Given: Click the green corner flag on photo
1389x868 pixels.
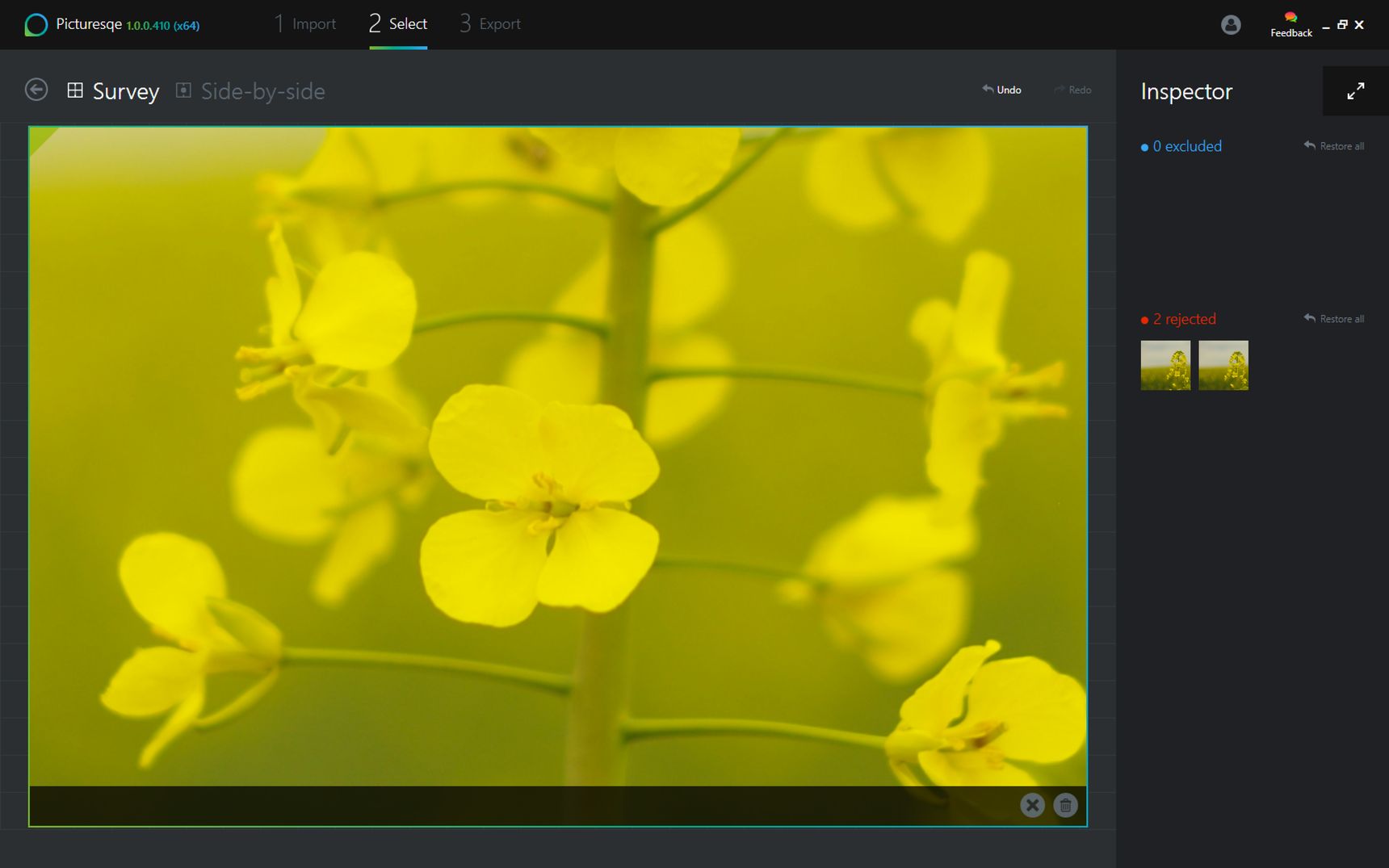Looking at the screenshot, I should [x=40, y=138].
